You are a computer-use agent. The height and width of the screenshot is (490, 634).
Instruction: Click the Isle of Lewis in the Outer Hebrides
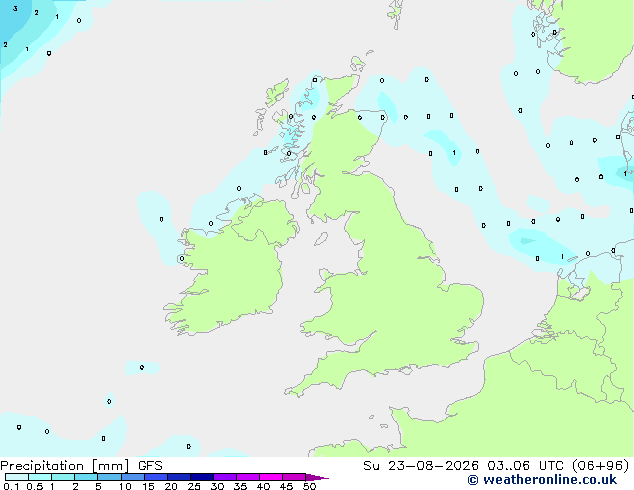pos(277,93)
